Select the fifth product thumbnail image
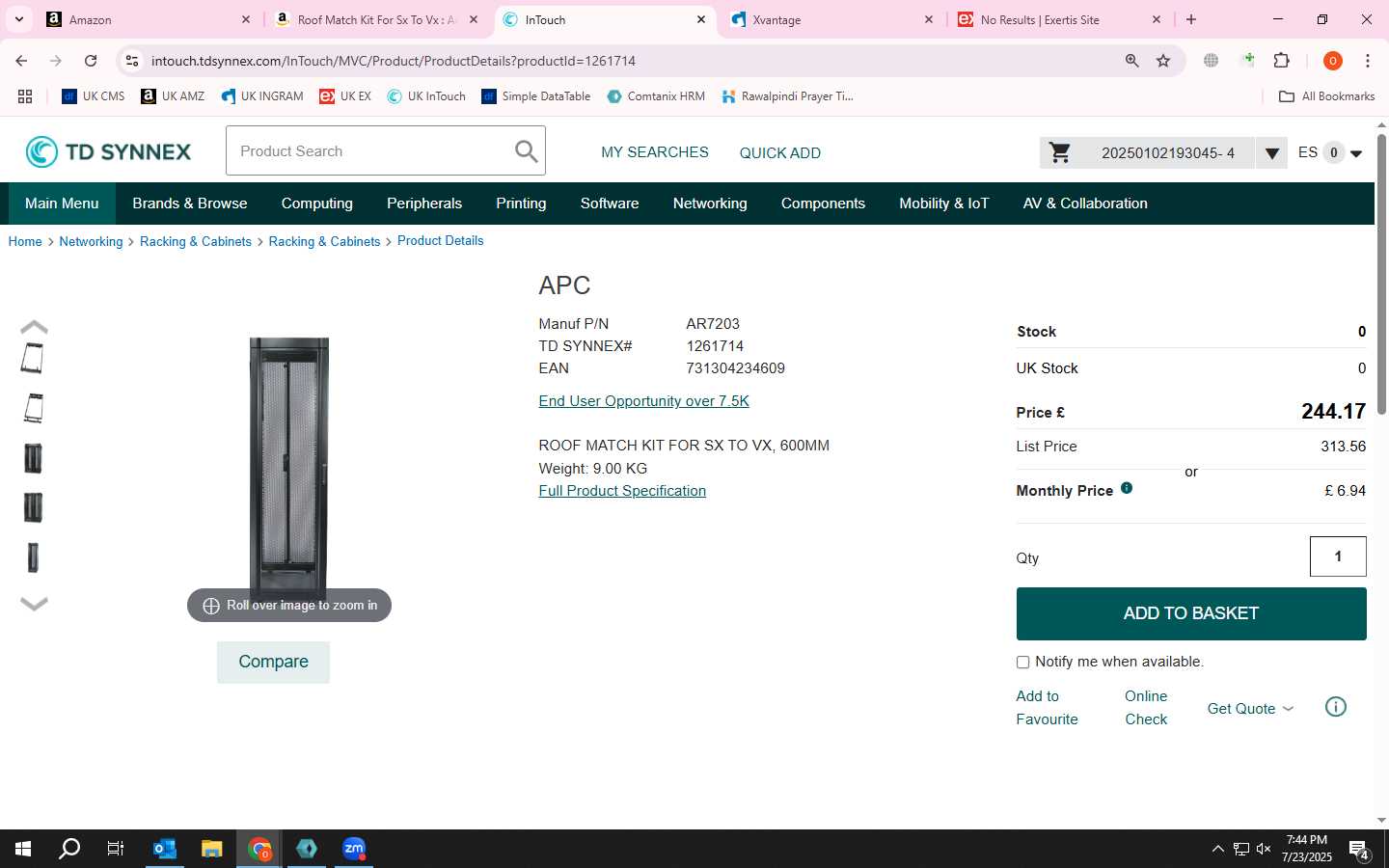The width and height of the screenshot is (1389, 868). pos(33,557)
